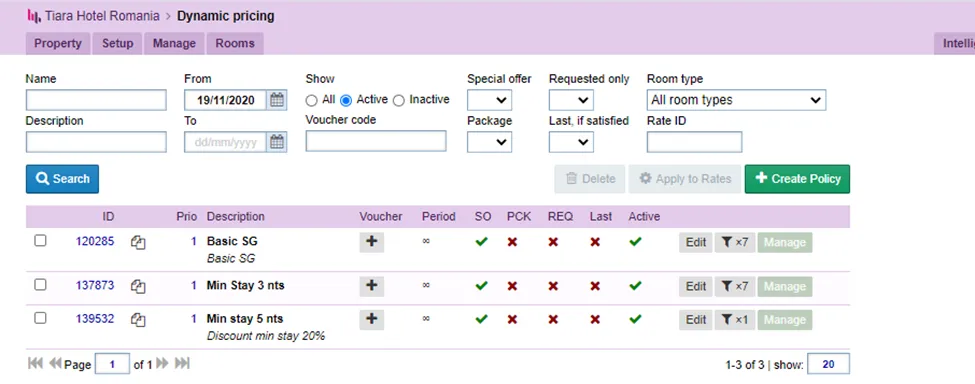Open the From date calendar picker
Viewport: 975px width, 384px height.
[277, 100]
